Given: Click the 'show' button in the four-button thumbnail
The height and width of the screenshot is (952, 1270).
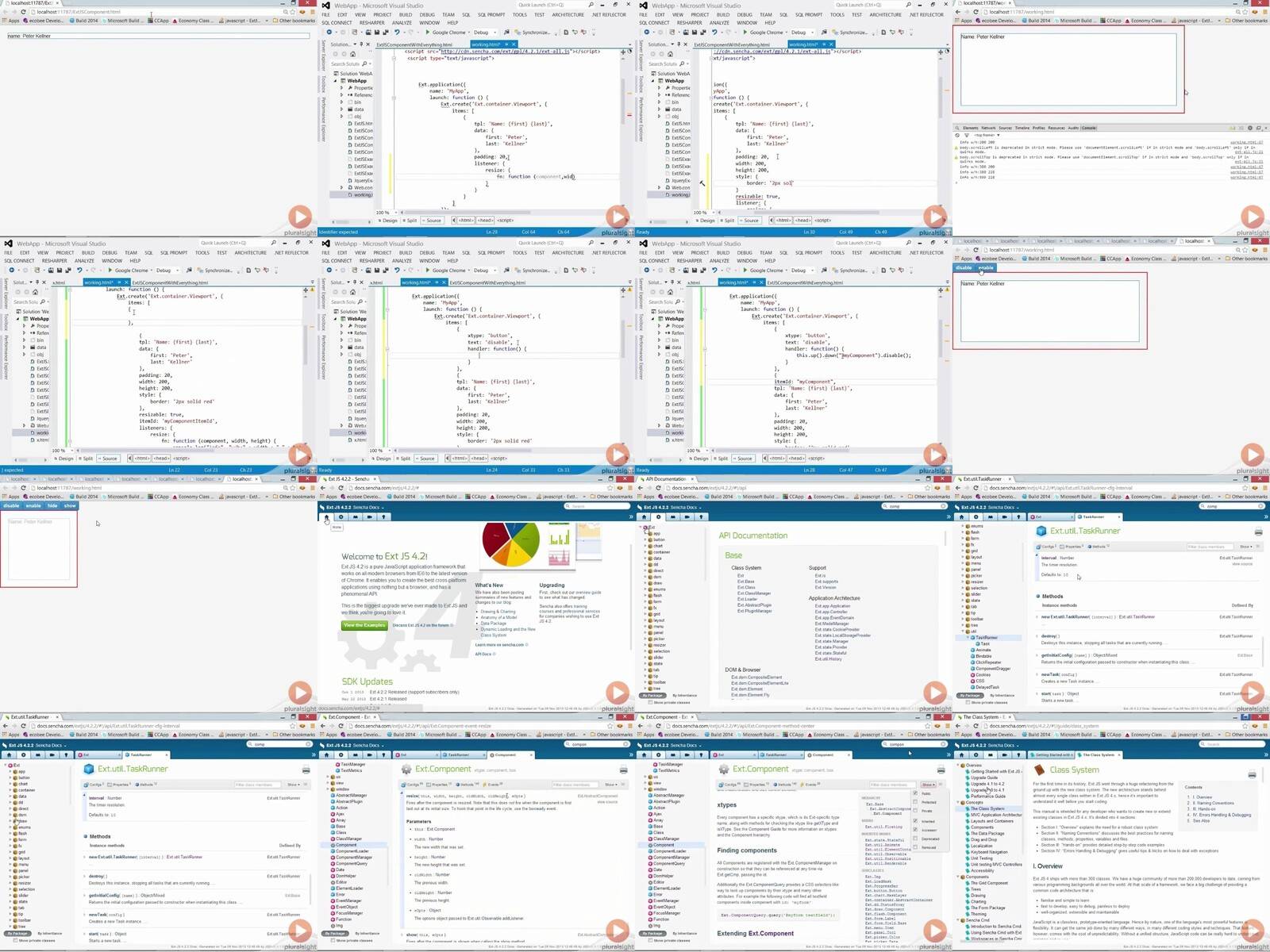Looking at the screenshot, I should coord(70,505).
